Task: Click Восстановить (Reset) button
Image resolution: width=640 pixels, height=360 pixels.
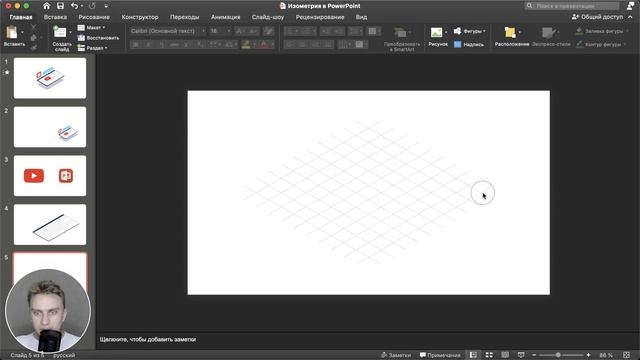Action: pyautogui.click(x=98, y=38)
